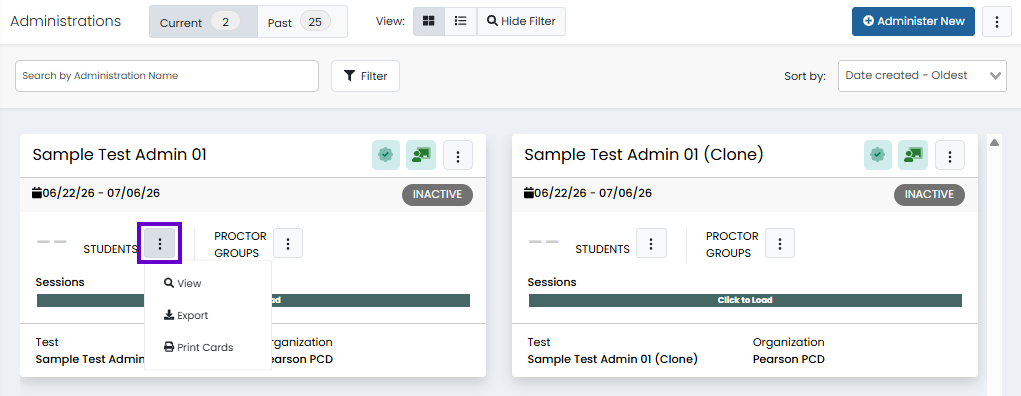Select the Current administrations tab
The height and width of the screenshot is (396, 1021).
coord(203,22)
